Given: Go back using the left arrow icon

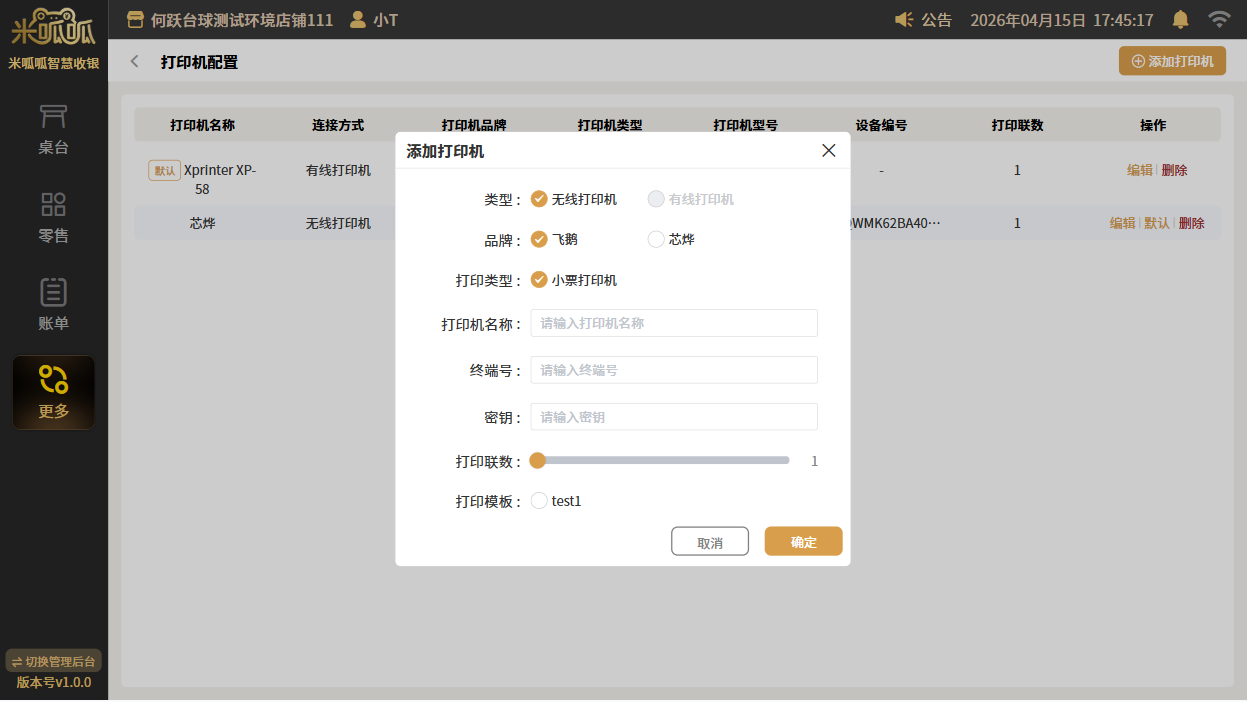Looking at the screenshot, I should tap(135, 62).
